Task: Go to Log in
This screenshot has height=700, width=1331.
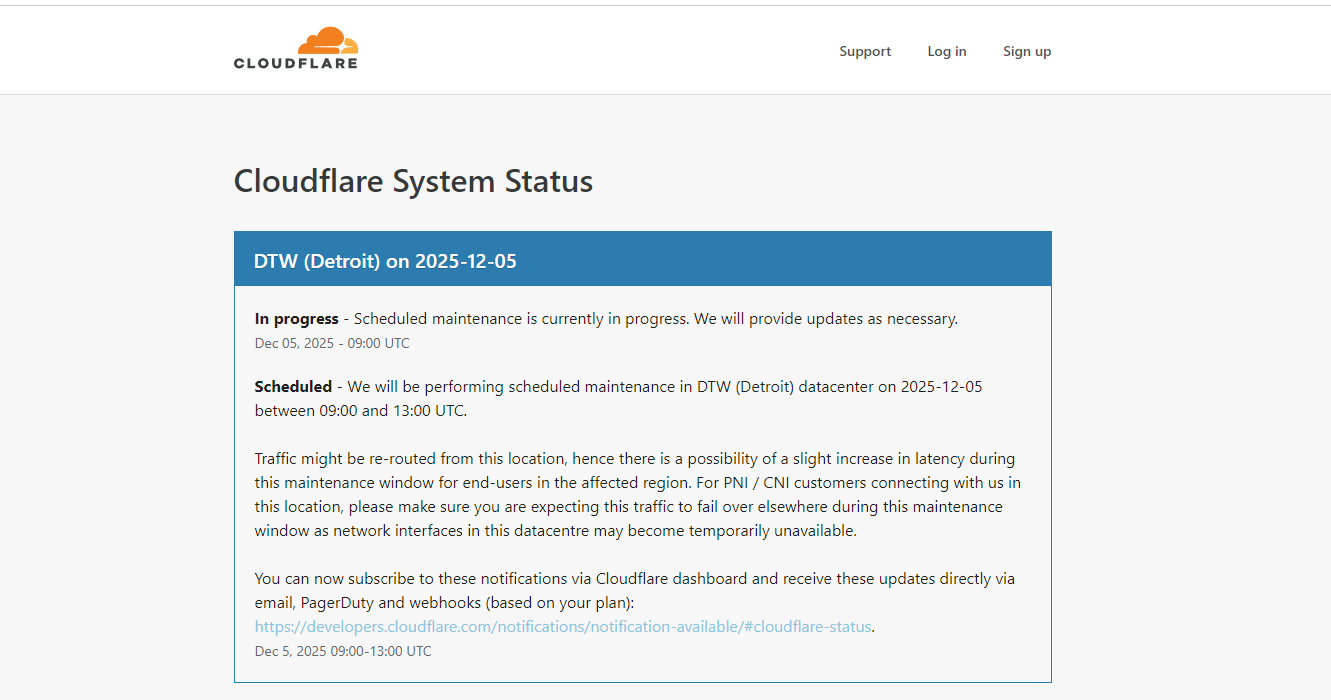Action: tap(946, 51)
